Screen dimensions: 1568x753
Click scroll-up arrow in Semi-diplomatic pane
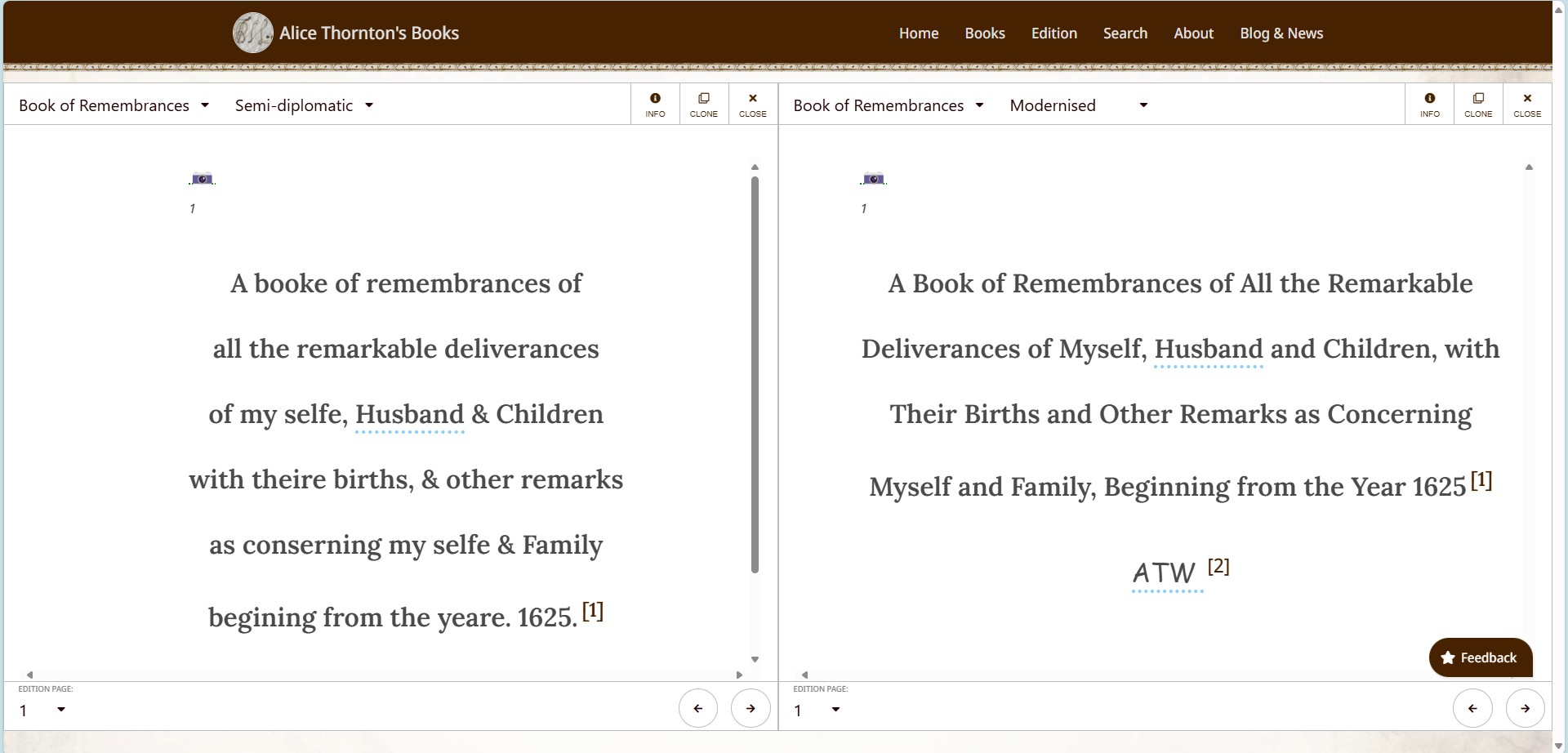(755, 167)
